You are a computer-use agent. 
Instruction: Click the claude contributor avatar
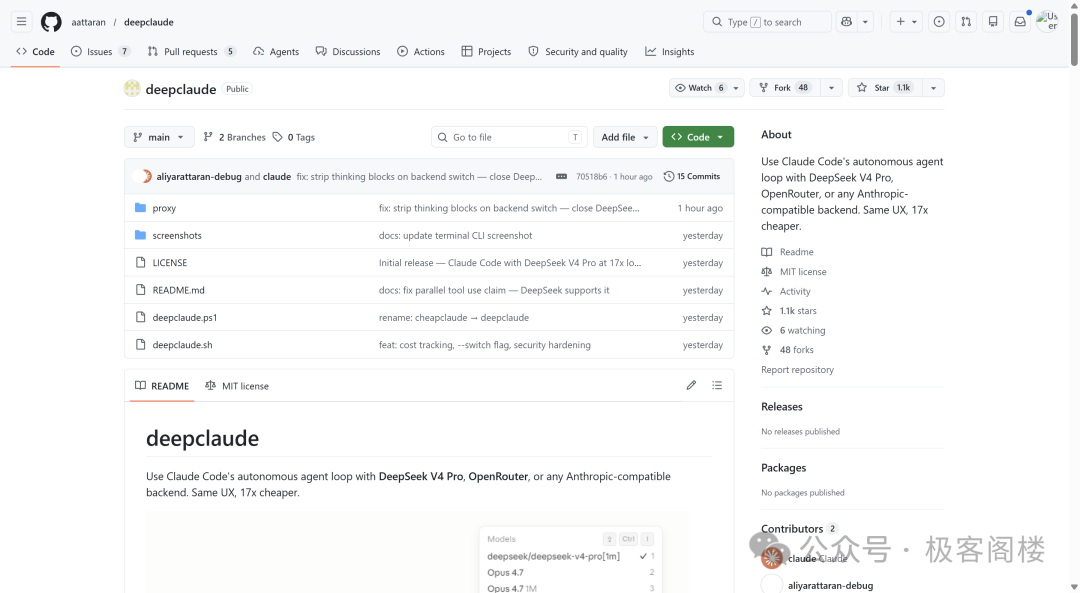[x=771, y=559]
